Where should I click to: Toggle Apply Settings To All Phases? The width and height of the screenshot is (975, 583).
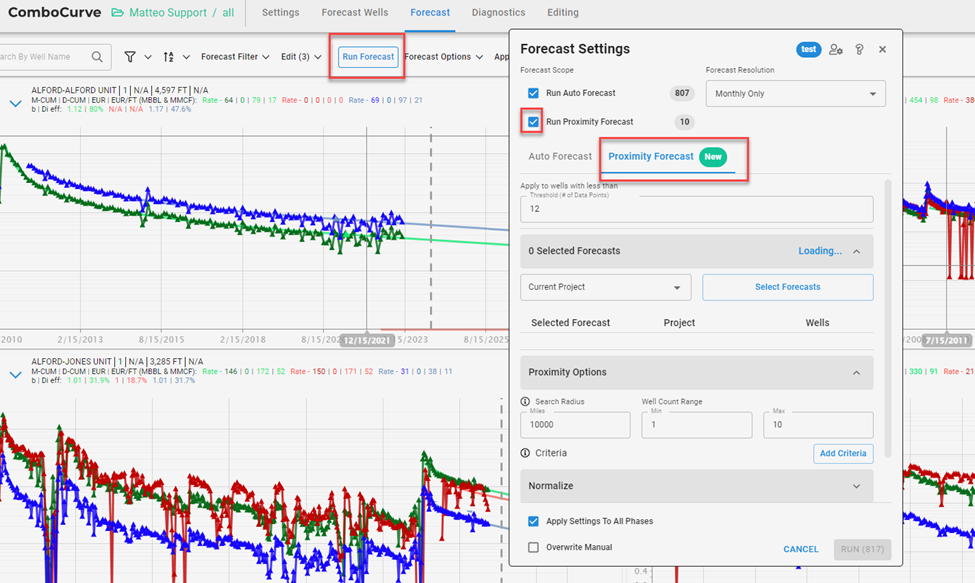coord(534,521)
